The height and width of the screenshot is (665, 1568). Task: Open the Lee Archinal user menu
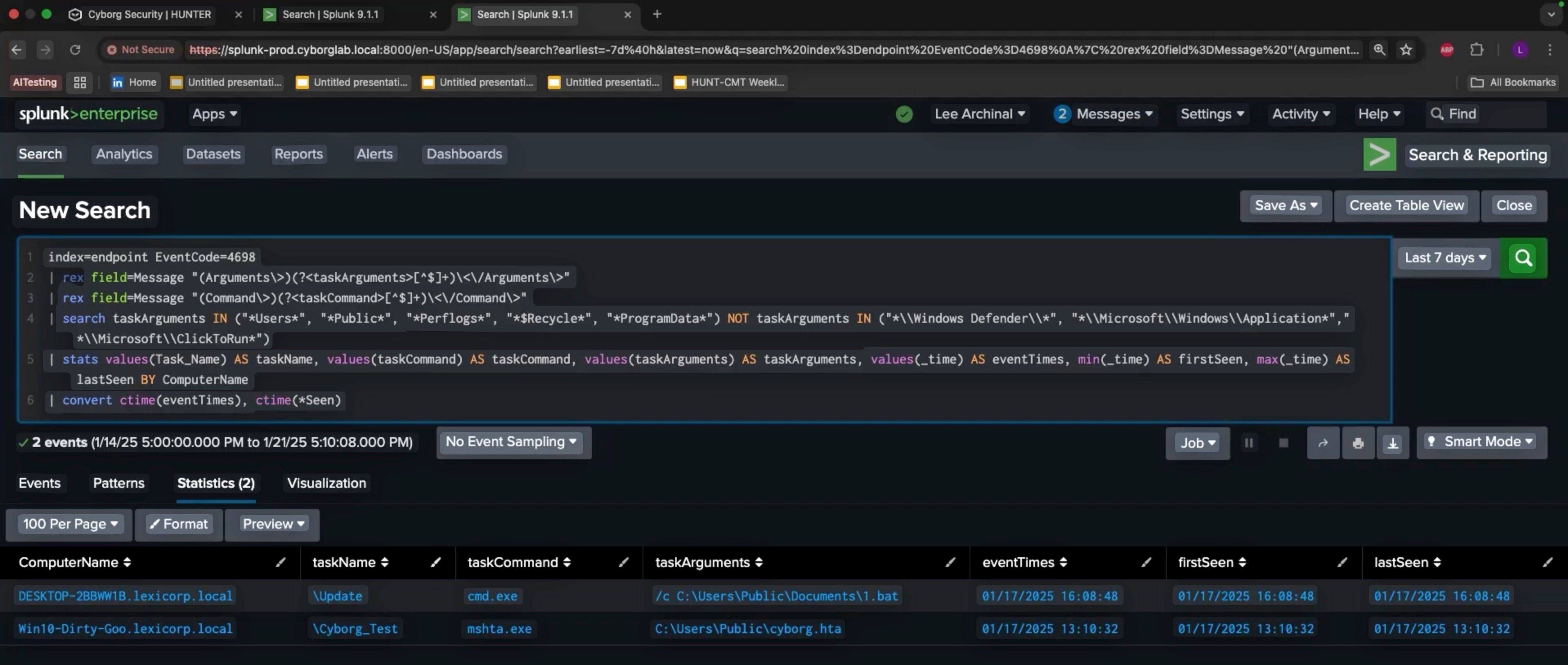pos(979,114)
